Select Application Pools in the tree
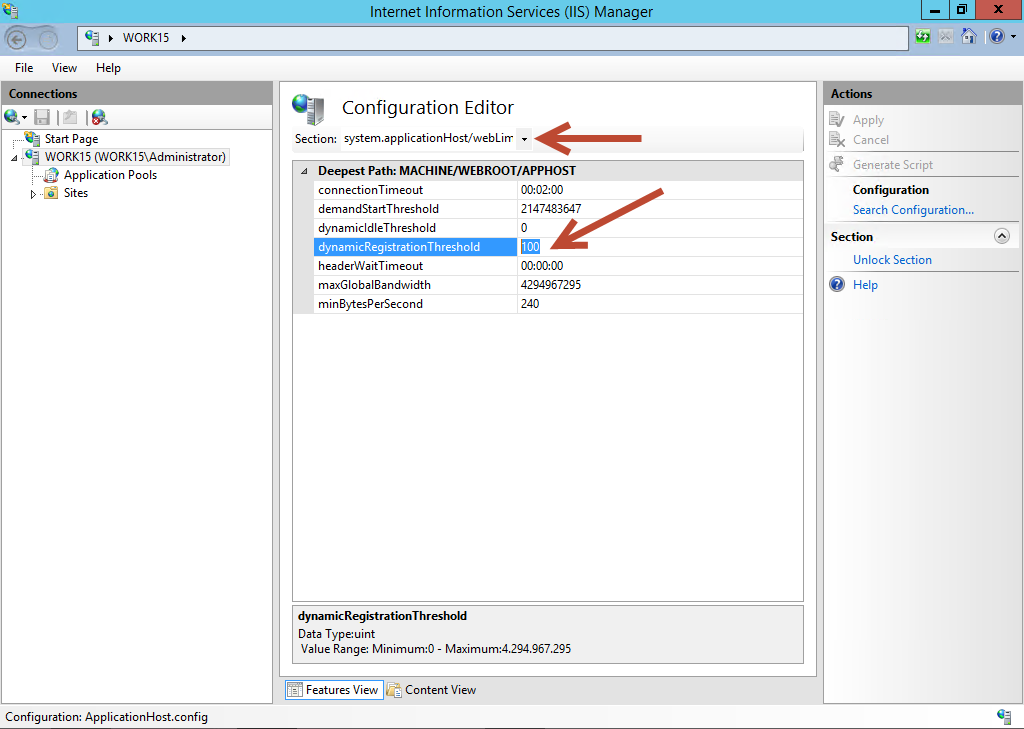This screenshot has width=1024, height=729. (110, 175)
